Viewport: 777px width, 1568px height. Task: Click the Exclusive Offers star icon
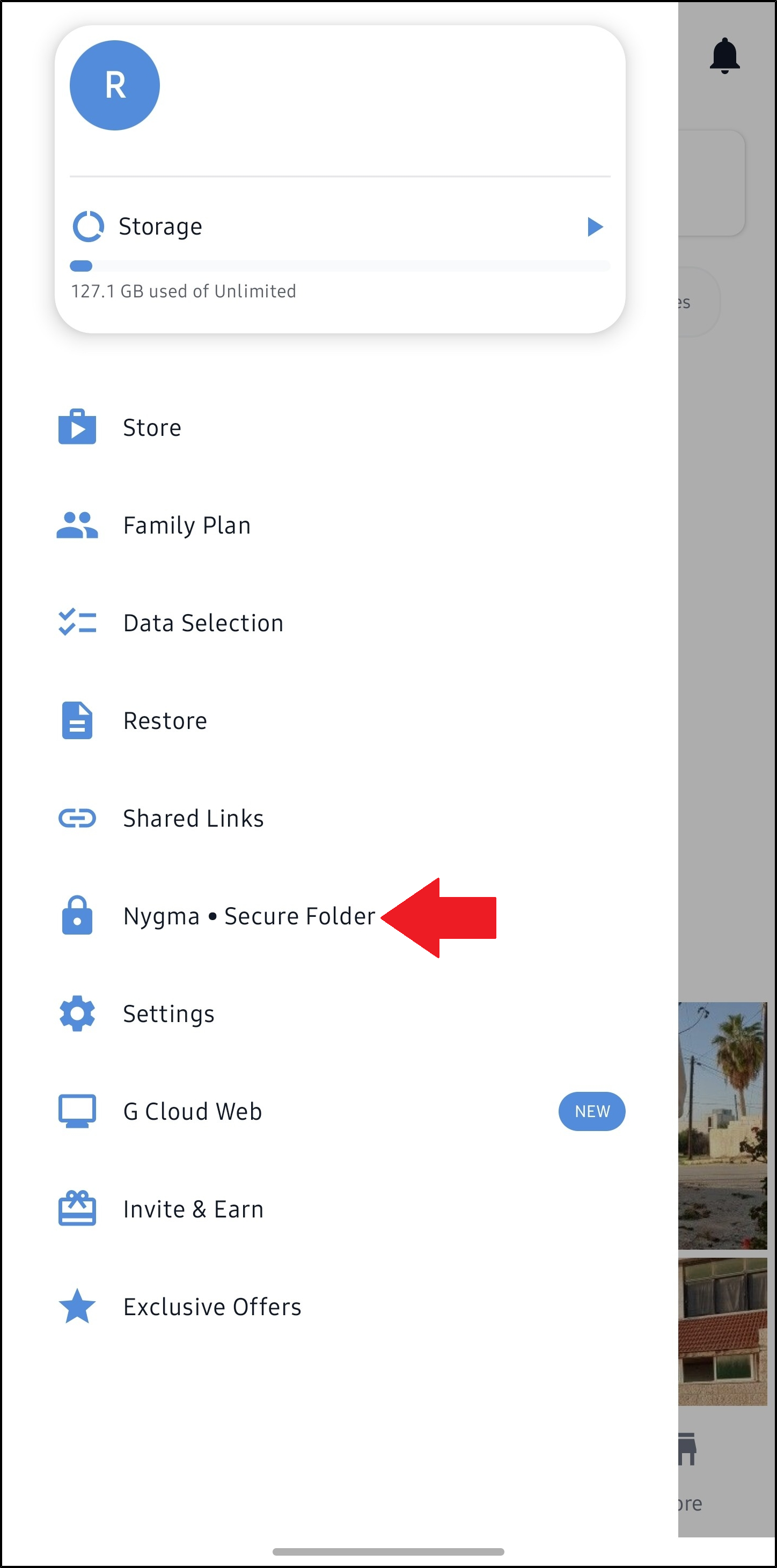tap(77, 1306)
